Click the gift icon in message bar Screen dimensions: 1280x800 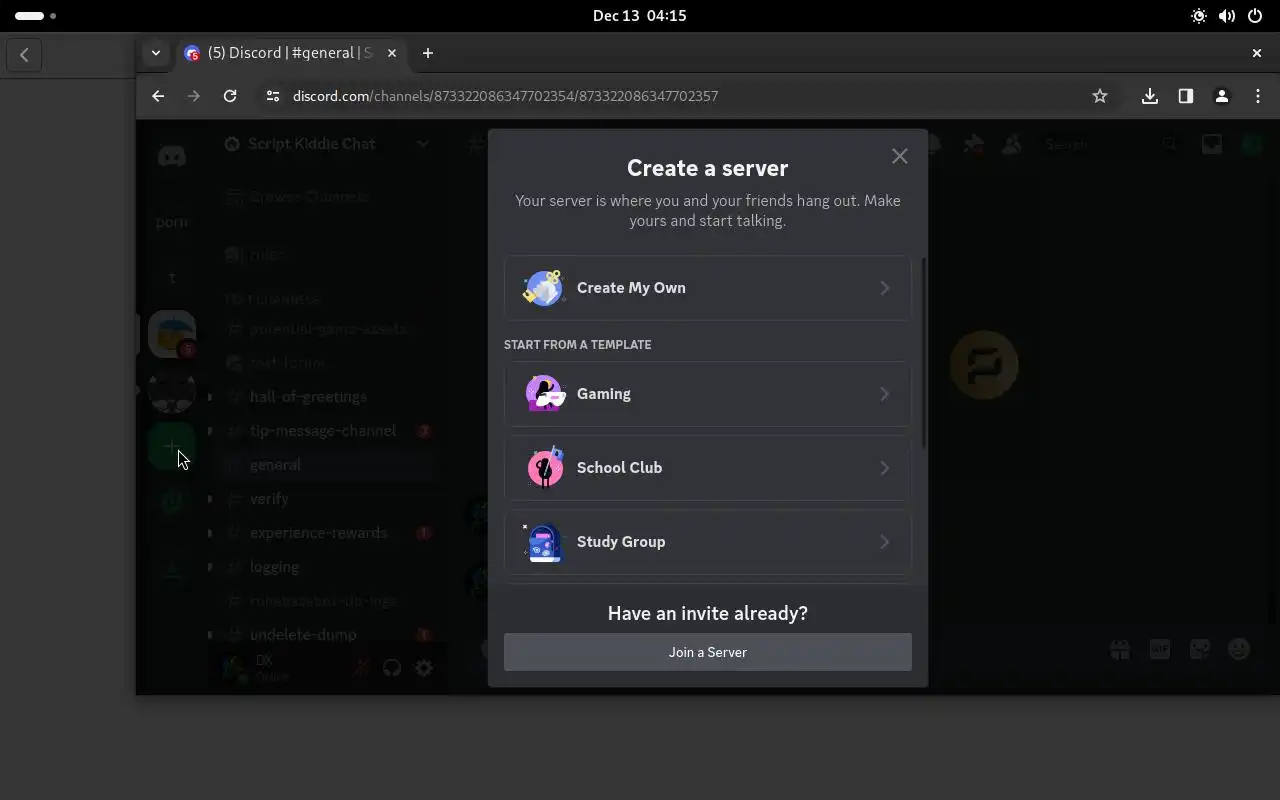click(1120, 650)
